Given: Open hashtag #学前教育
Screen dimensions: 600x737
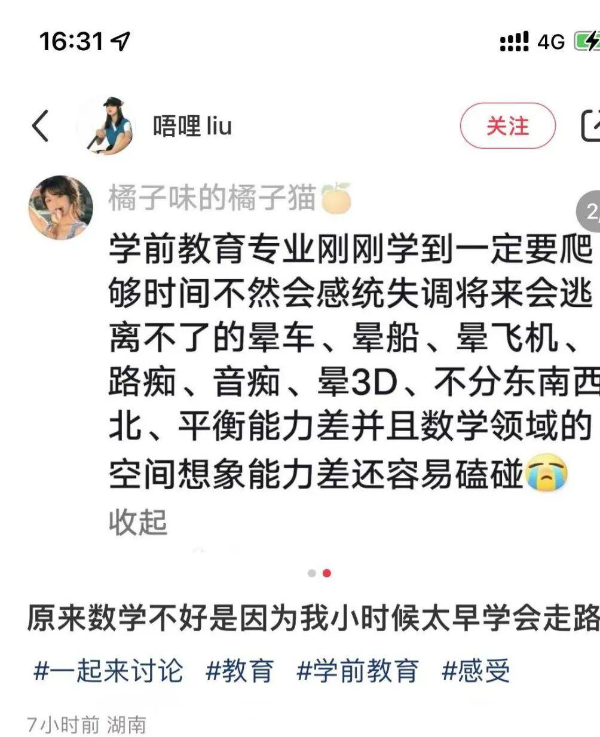Looking at the screenshot, I should [358, 670].
